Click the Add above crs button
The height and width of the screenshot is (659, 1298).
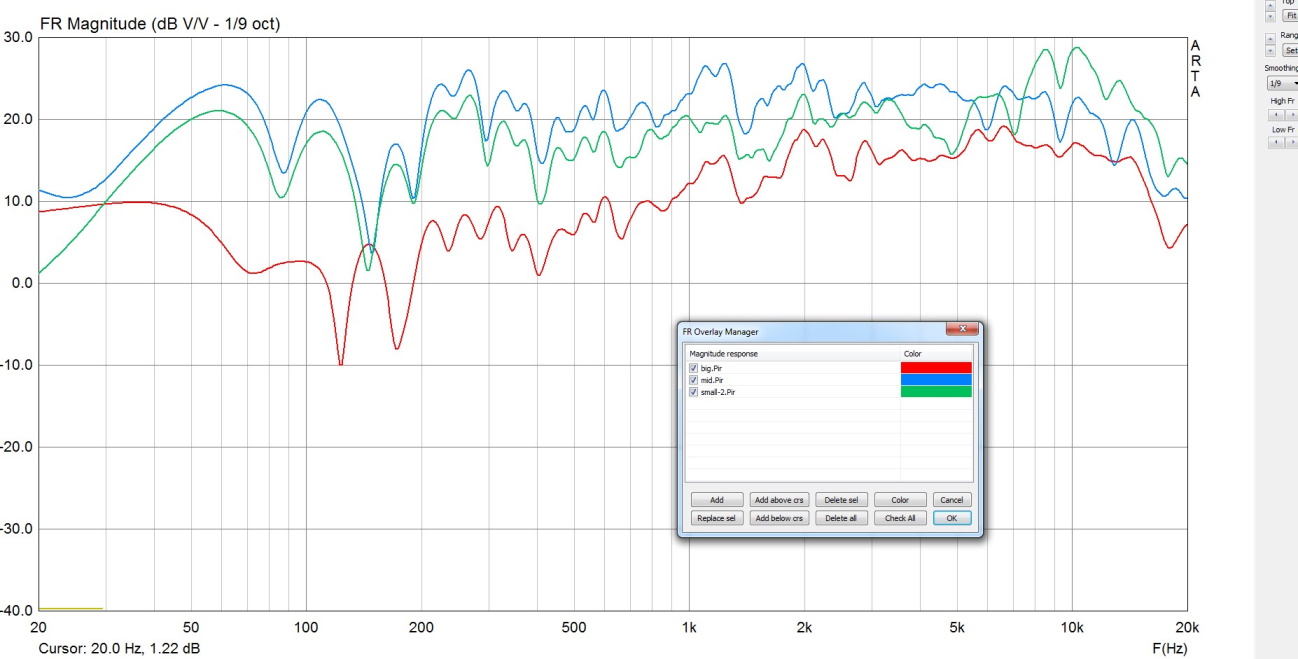(779, 500)
